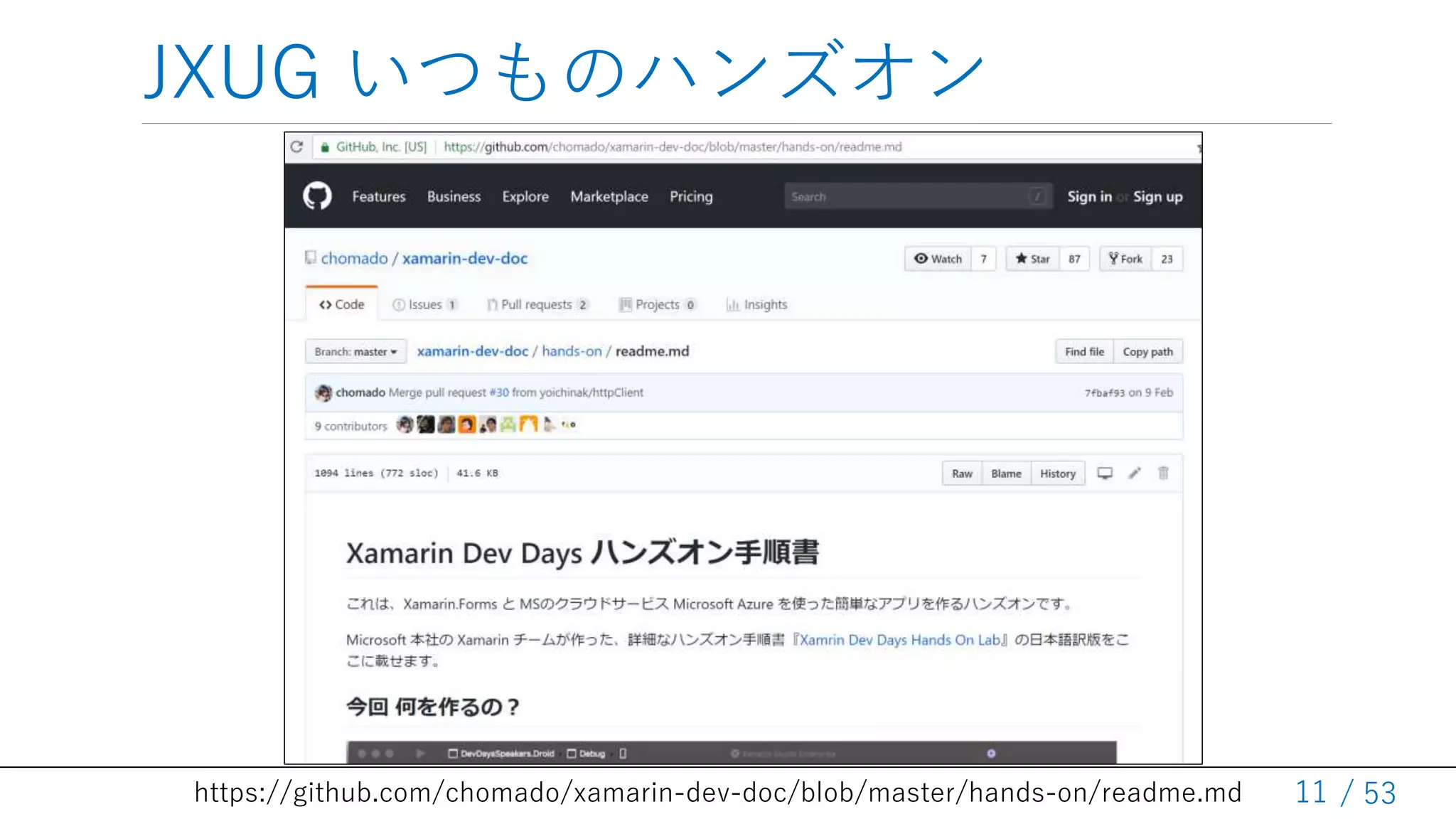
Task: Click the Blame button
Action: (1006, 473)
